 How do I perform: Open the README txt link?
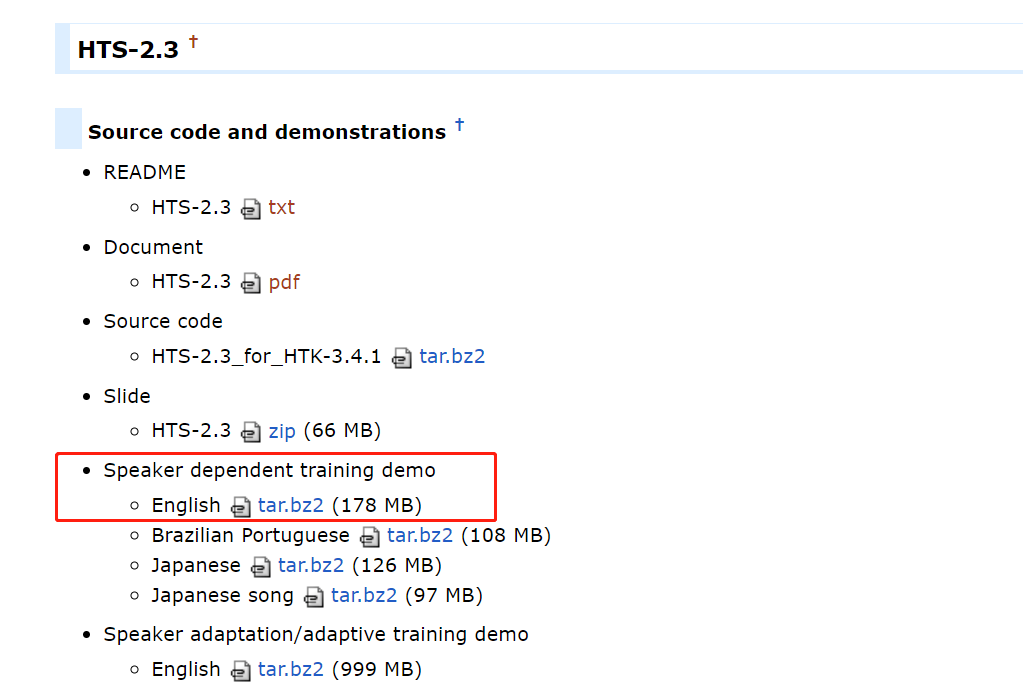pyautogui.click(x=282, y=207)
